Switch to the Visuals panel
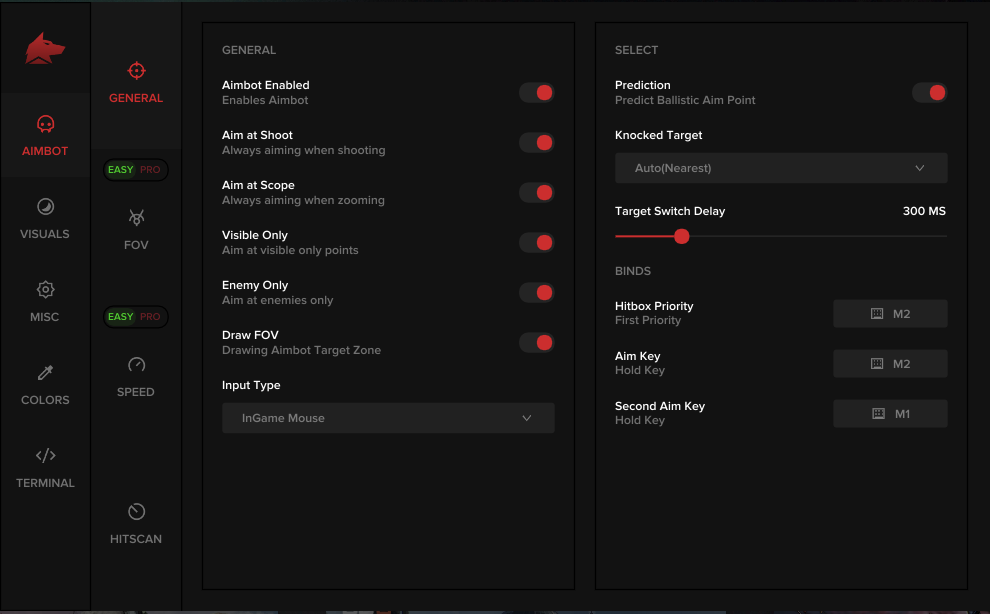This screenshot has height=614, width=990. coord(44,219)
